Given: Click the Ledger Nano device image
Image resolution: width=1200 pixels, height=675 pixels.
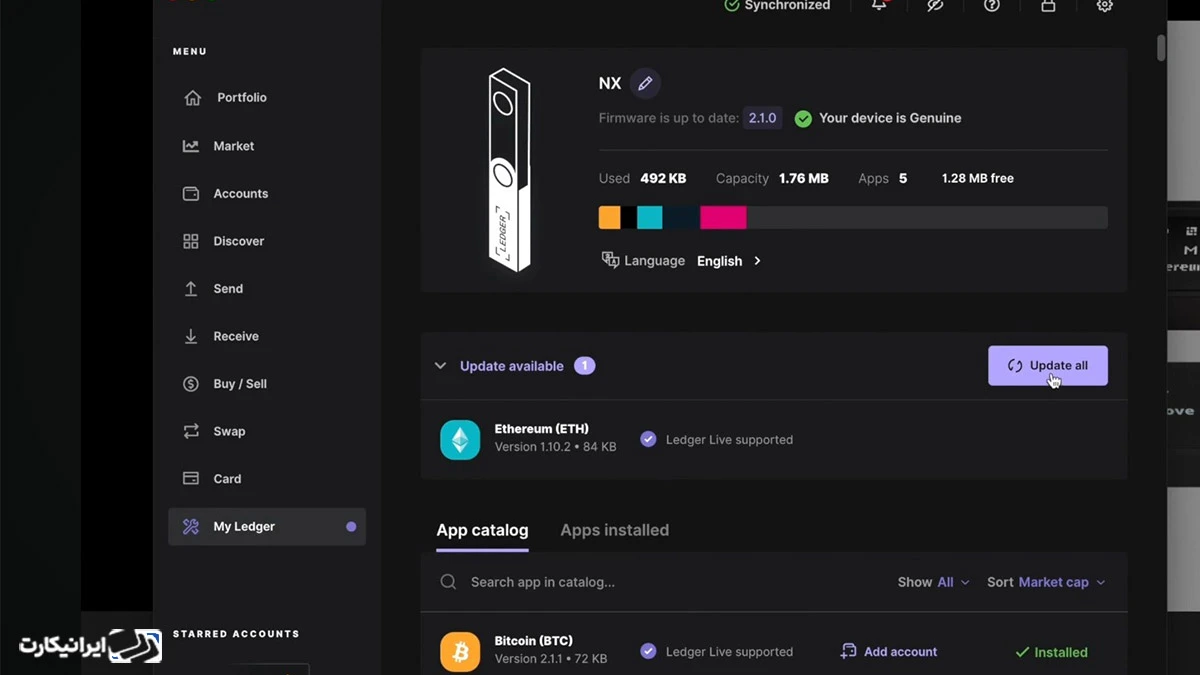Looking at the screenshot, I should coord(509,170).
